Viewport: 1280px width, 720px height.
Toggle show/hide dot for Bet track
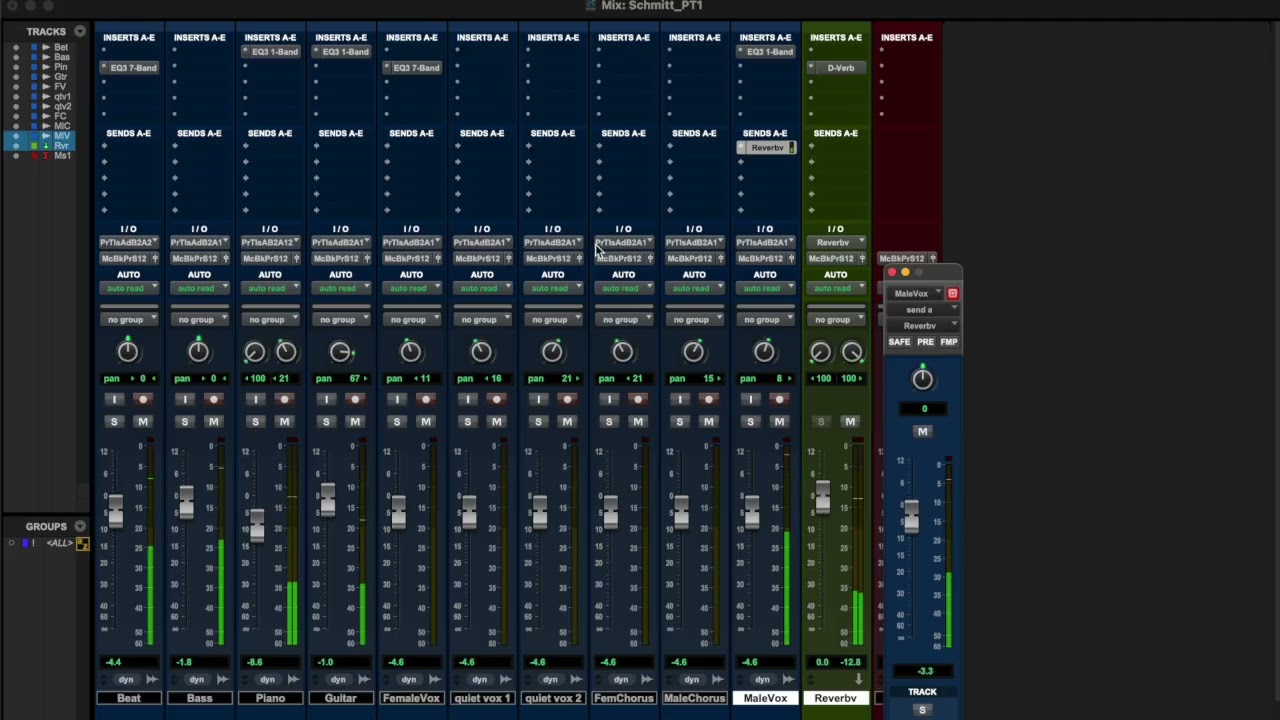click(x=16, y=47)
